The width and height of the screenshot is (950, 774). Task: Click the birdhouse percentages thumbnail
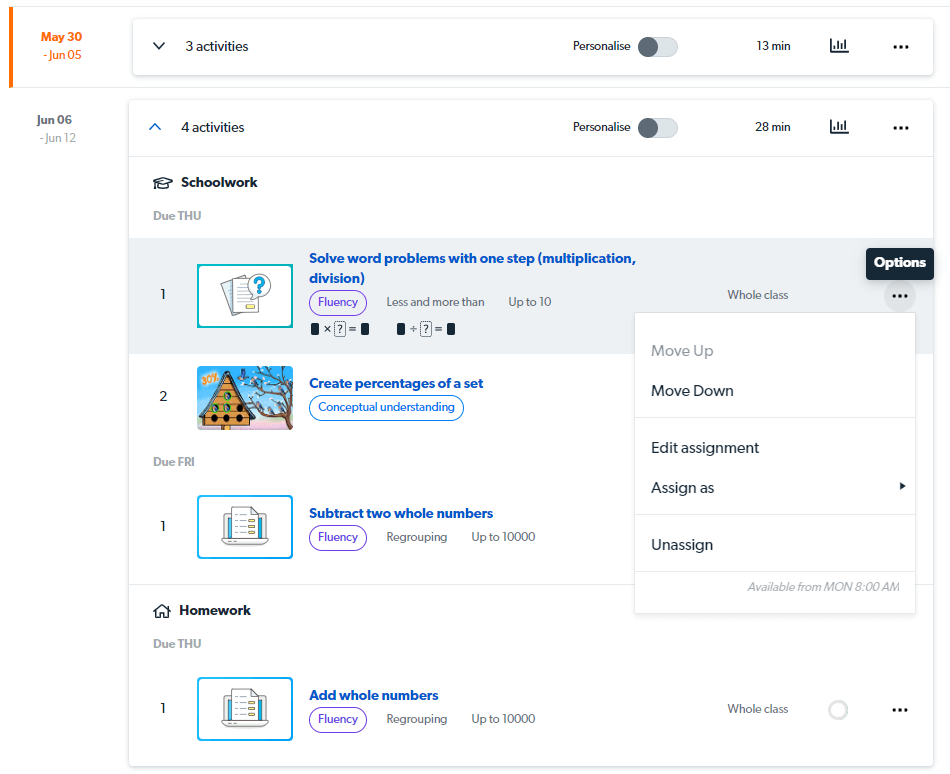pyautogui.click(x=245, y=397)
